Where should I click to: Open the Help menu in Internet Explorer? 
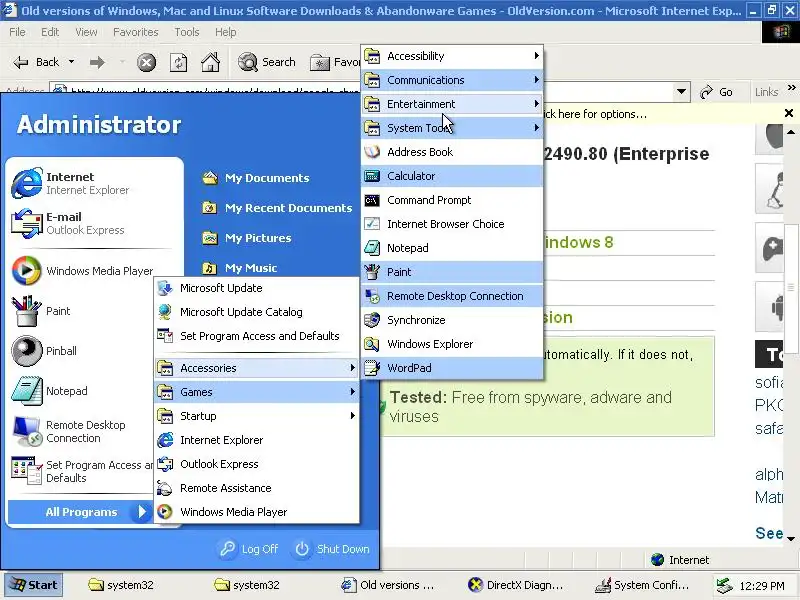[x=226, y=32]
